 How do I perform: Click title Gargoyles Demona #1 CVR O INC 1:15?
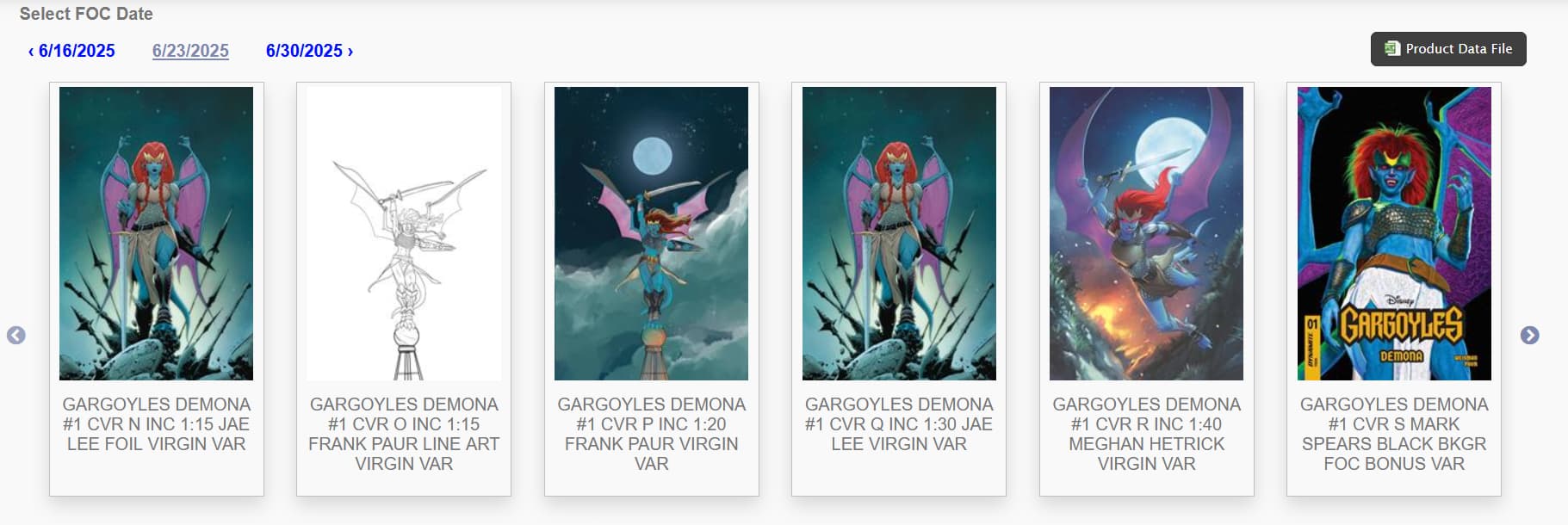coord(404,434)
